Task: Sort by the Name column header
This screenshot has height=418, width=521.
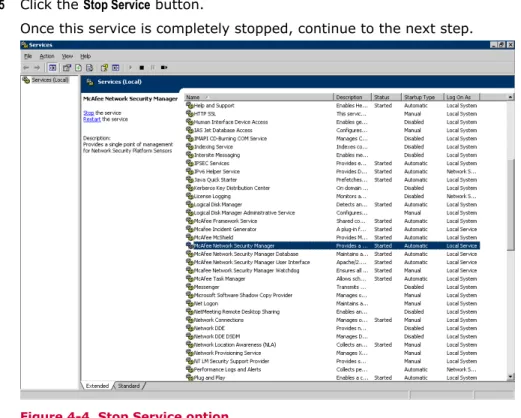Action: [259, 97]
